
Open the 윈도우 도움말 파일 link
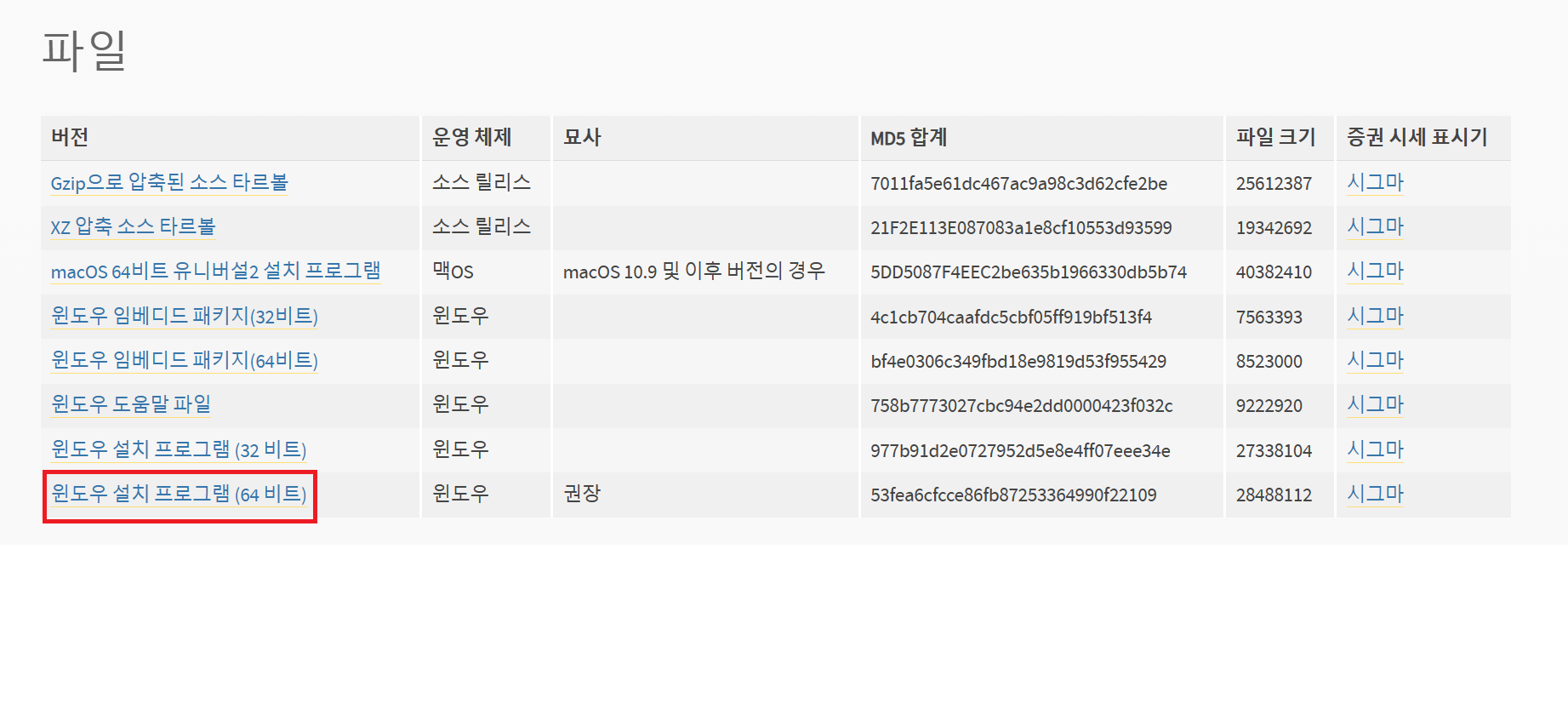pos(130,404)
